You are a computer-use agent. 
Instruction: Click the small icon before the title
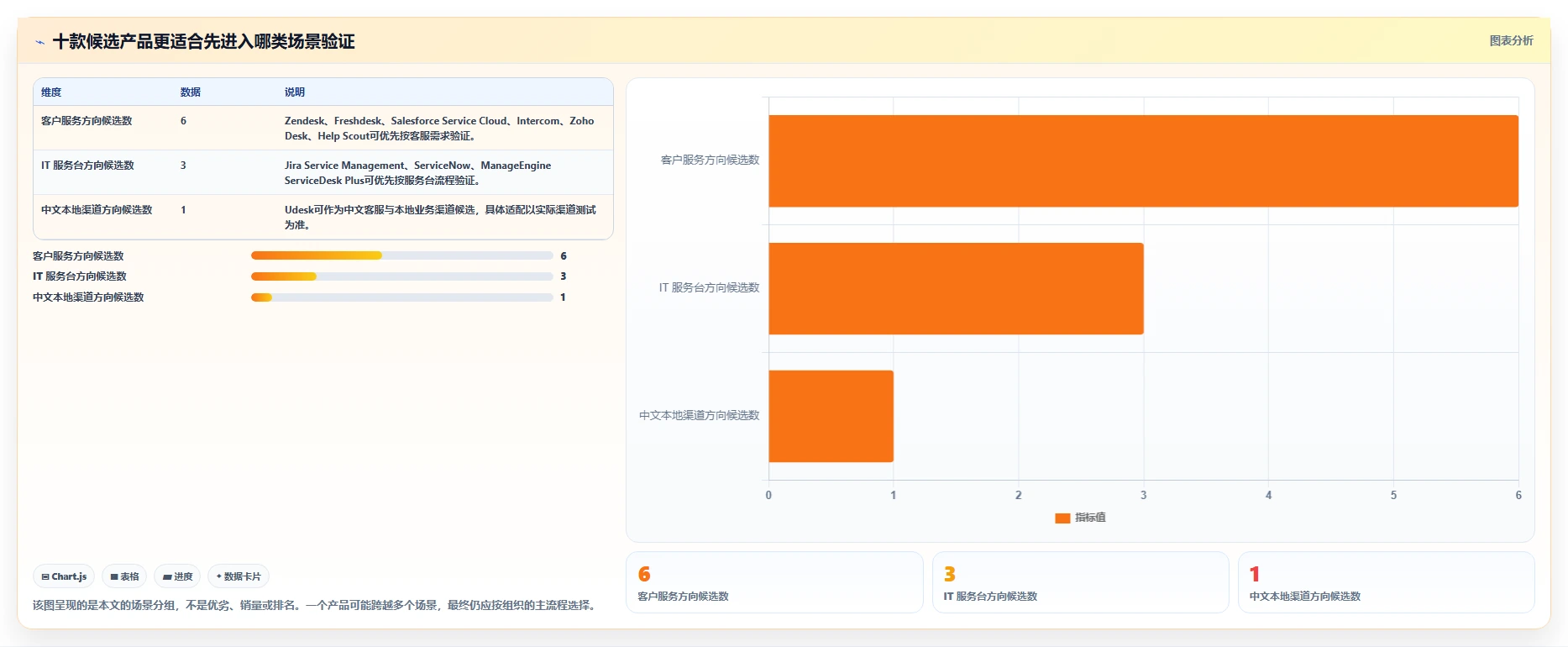(39, 42)
